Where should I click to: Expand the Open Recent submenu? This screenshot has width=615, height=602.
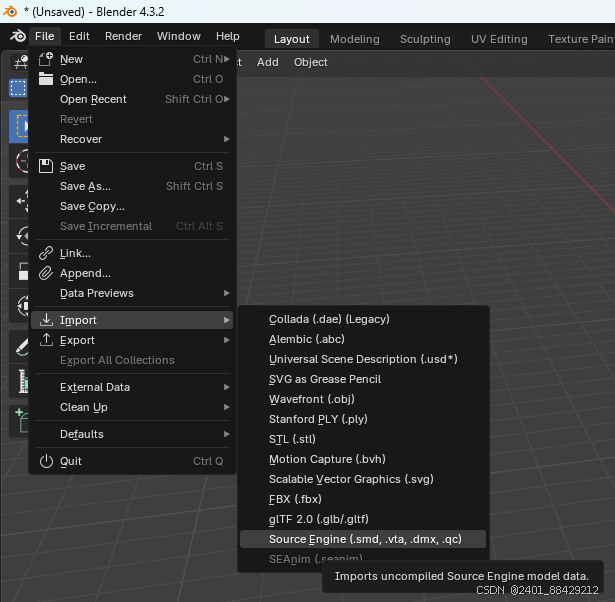click(227, 99)
